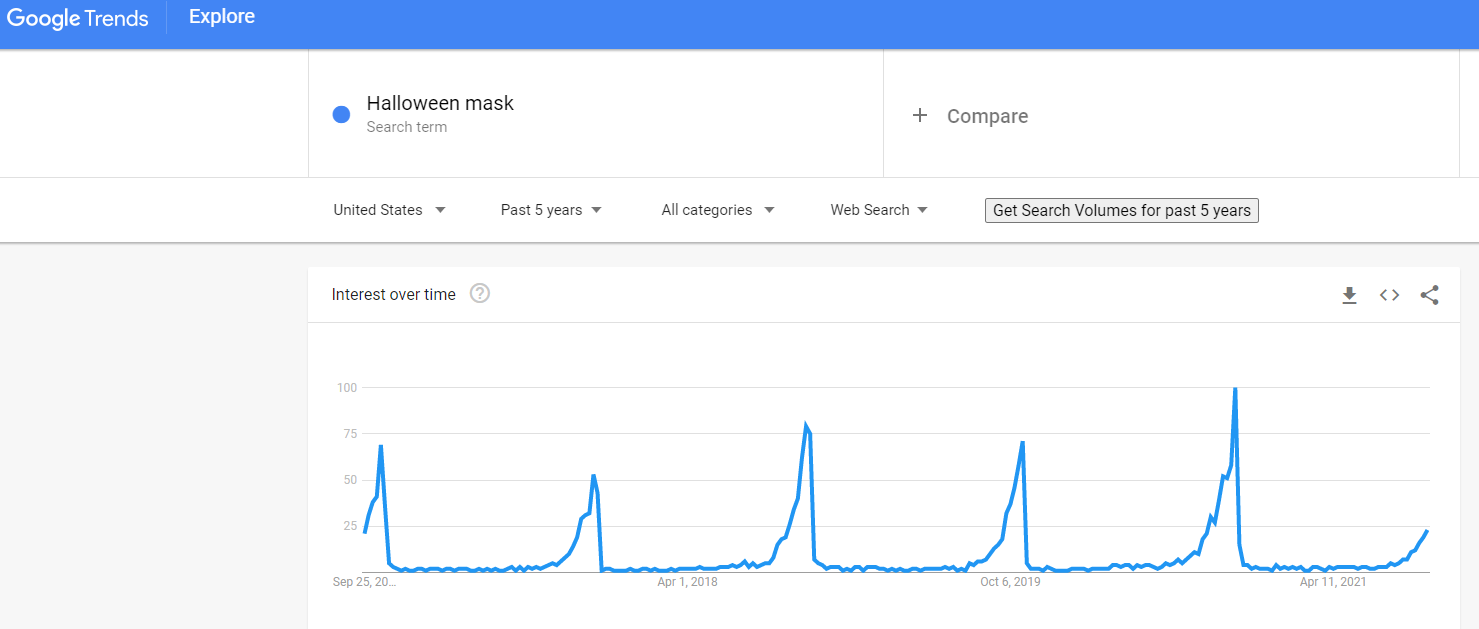Image resolution: width=1479 pixels, height=629 pixels.
Task: Click Get Search Volumes for past 5 years
Action: tap(1122, 210)
